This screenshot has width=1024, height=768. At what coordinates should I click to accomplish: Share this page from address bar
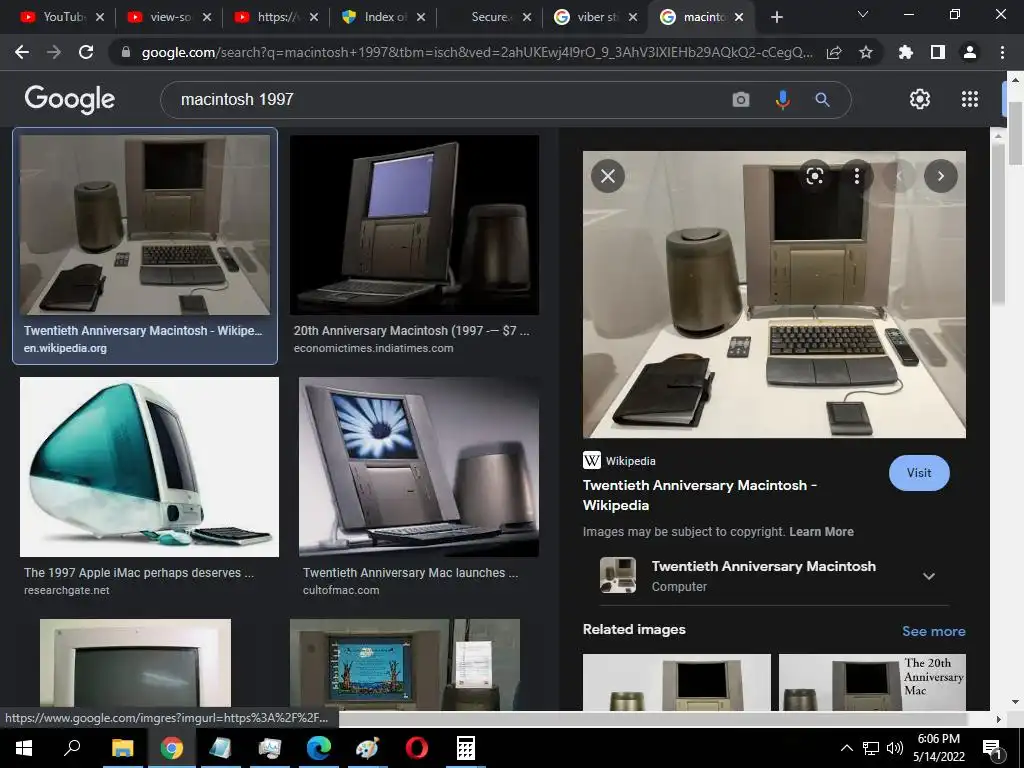834,53
